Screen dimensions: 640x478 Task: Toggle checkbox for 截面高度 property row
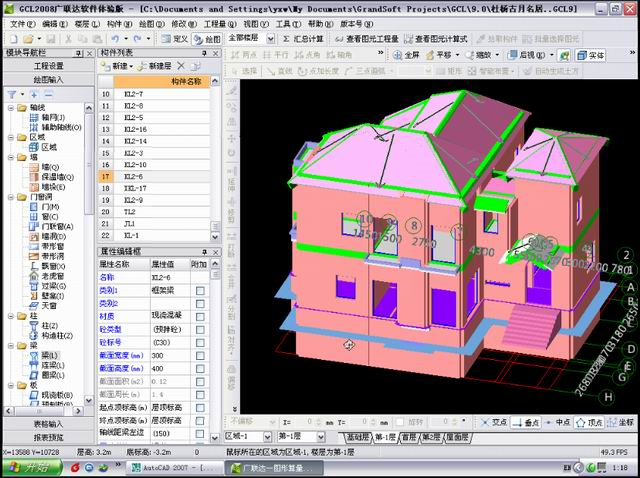[x=200, y=369]
